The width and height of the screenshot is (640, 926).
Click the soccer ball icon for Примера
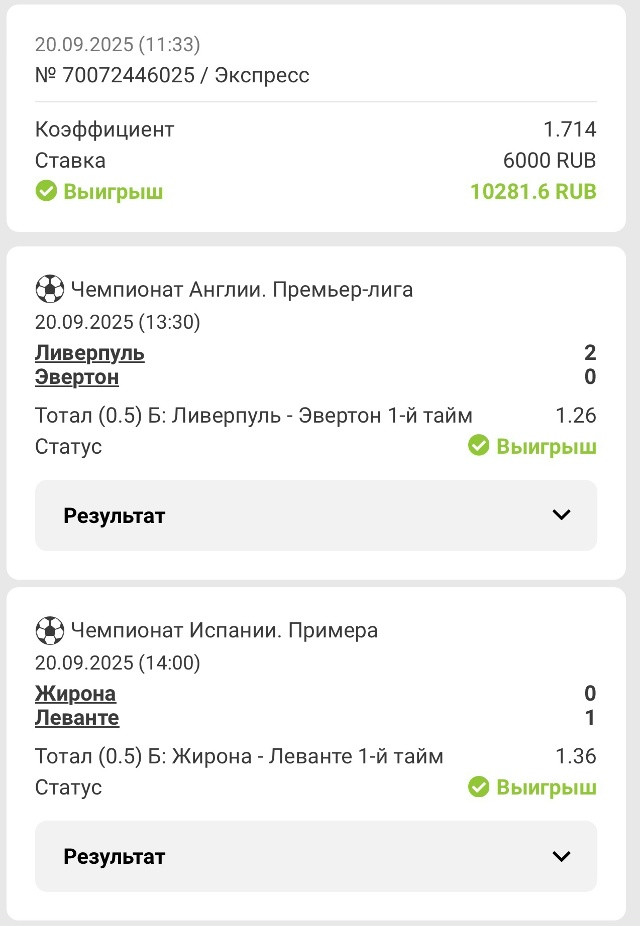pyautogui.click(x=50, y=630)
